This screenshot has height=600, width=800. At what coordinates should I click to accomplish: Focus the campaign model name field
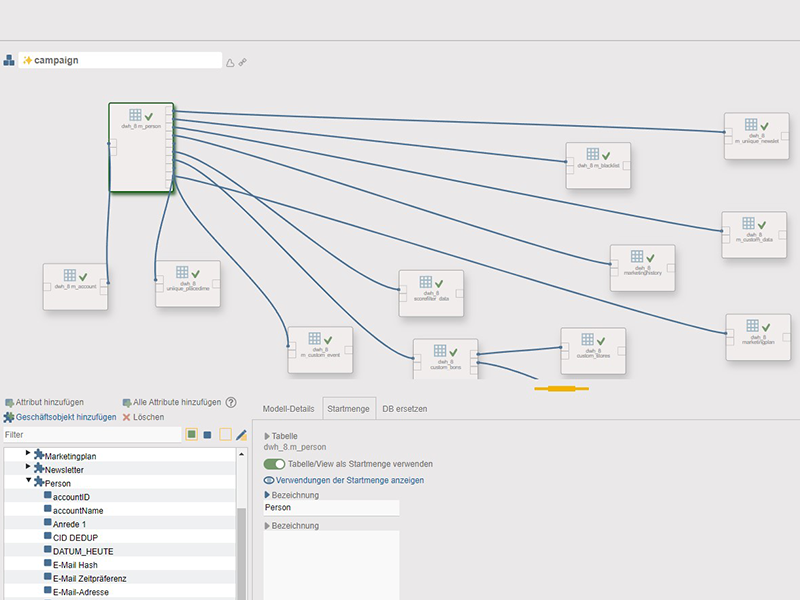(120, 60)
